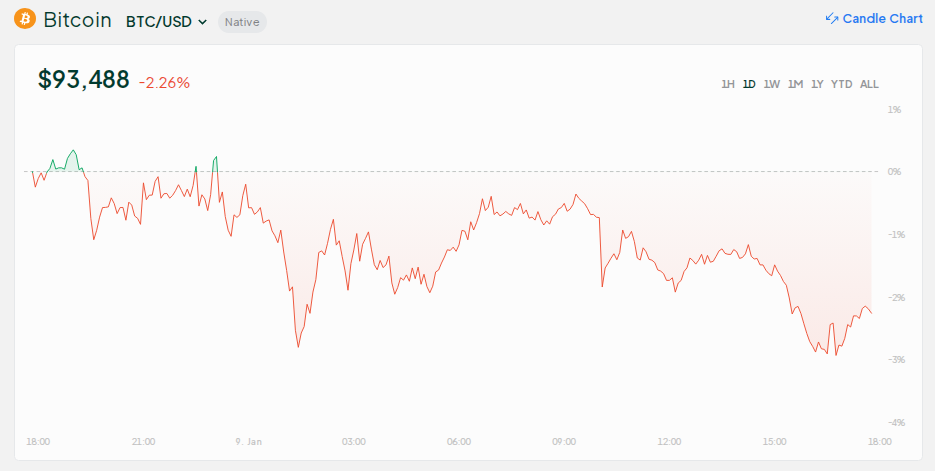Switch the chart to 1W range
The width and height of the screenshot is (935, 471).
(771, 84)
